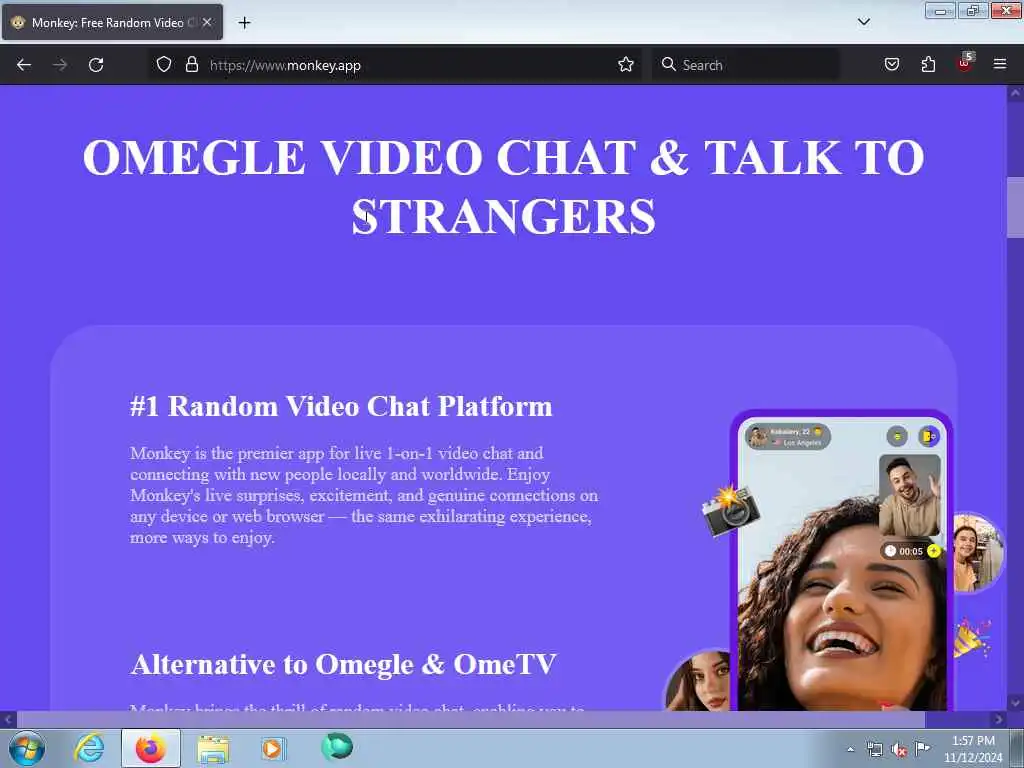This screenshot has width=1024, height=768.
Task: Show hidden tray icons arrow
Action: [850, 749]
